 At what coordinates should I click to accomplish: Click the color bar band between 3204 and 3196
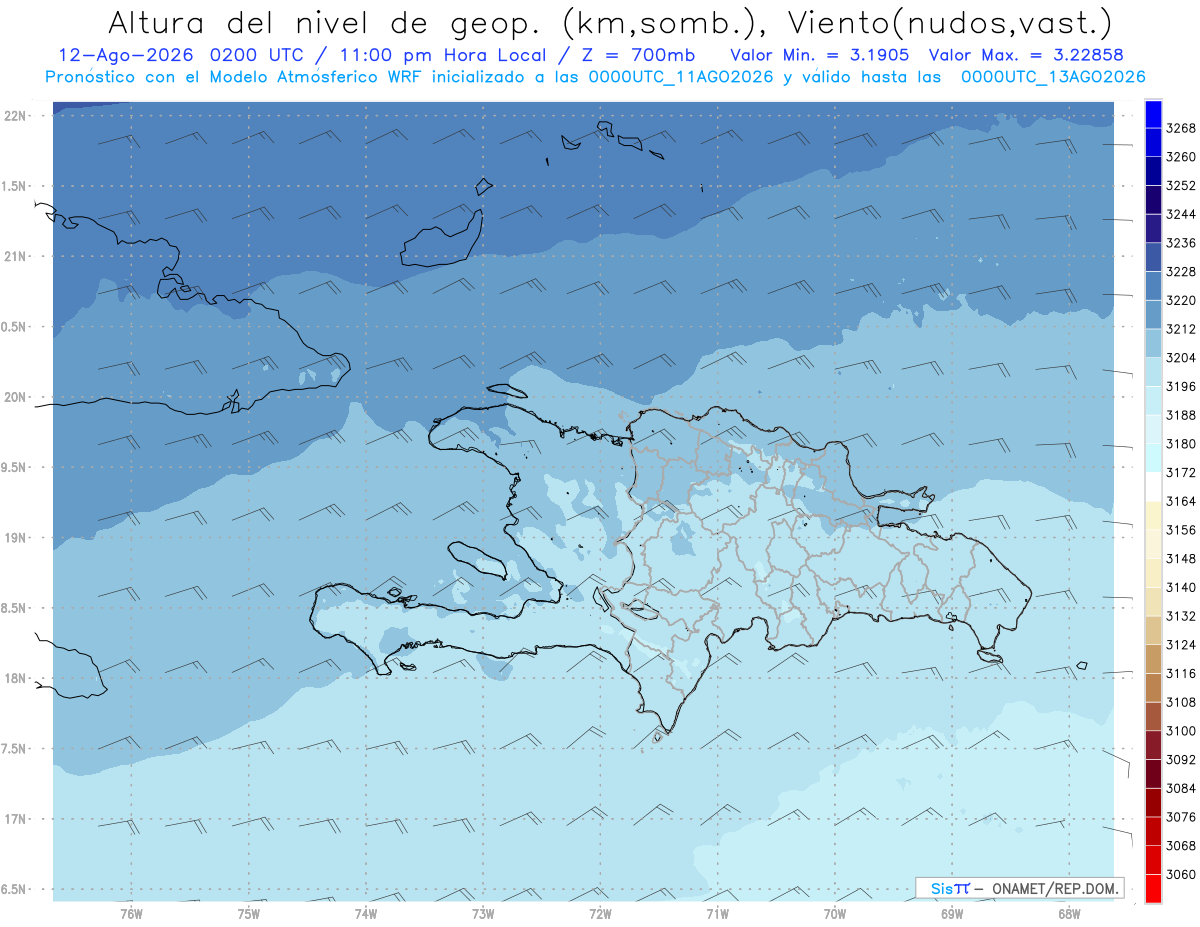pos(1153,372)
